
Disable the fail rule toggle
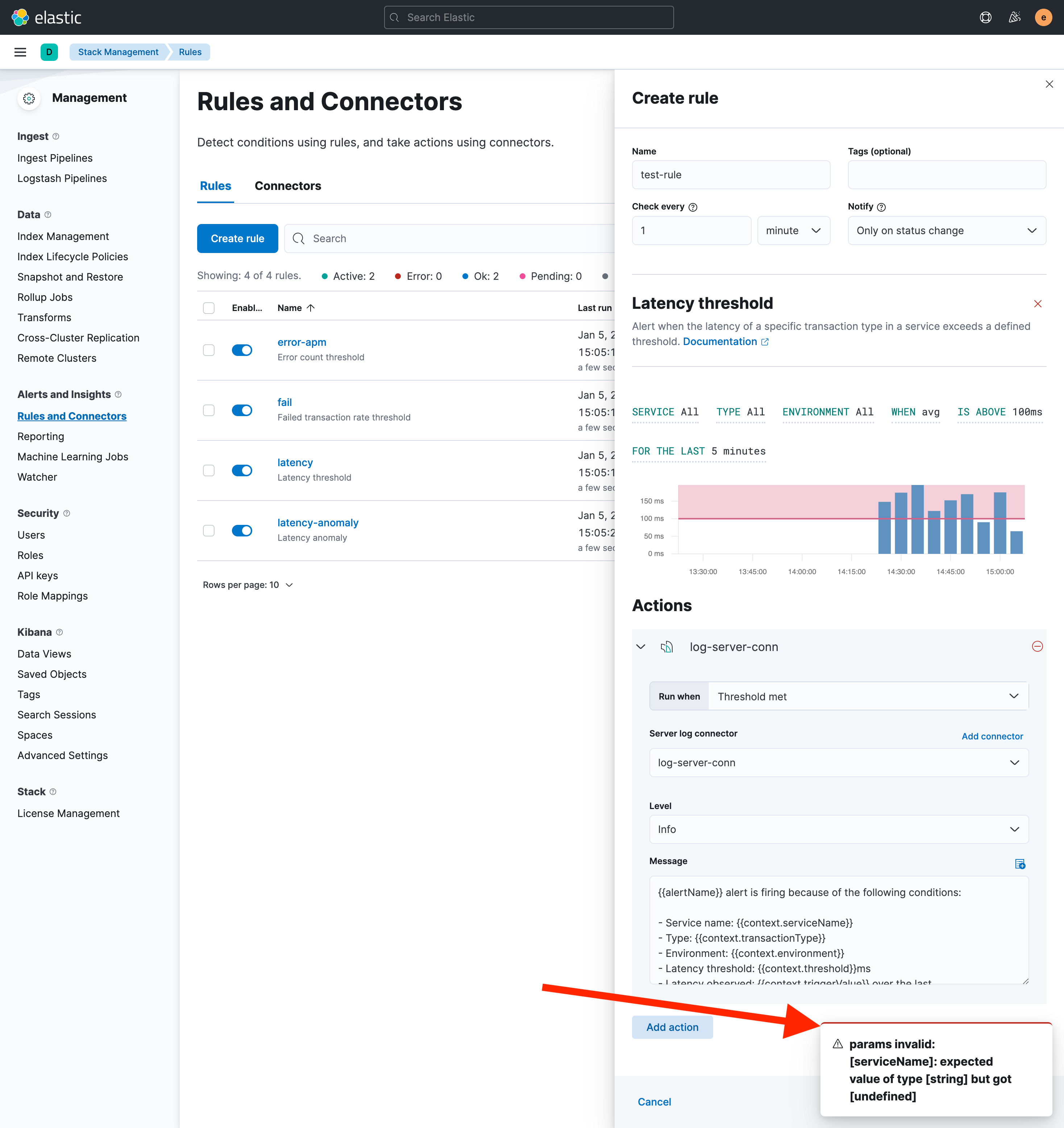pos(242,410)
